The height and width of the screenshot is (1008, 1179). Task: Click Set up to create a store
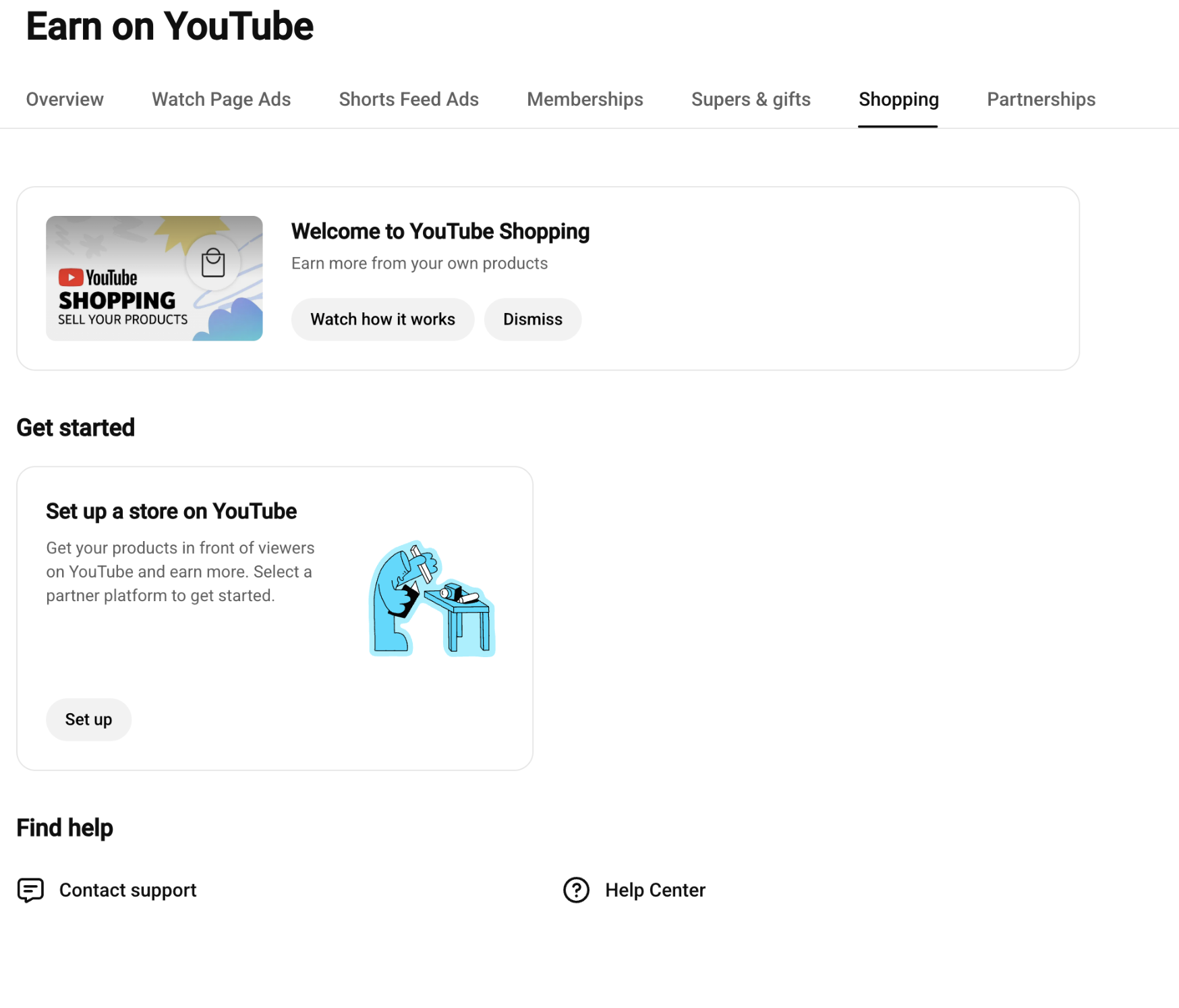pos(88,719)
